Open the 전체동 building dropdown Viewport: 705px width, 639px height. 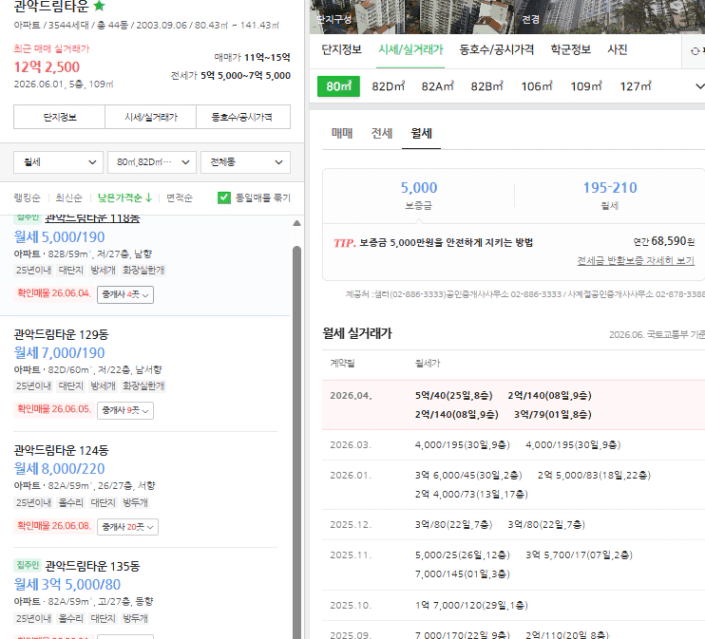(x=245, y=162)
